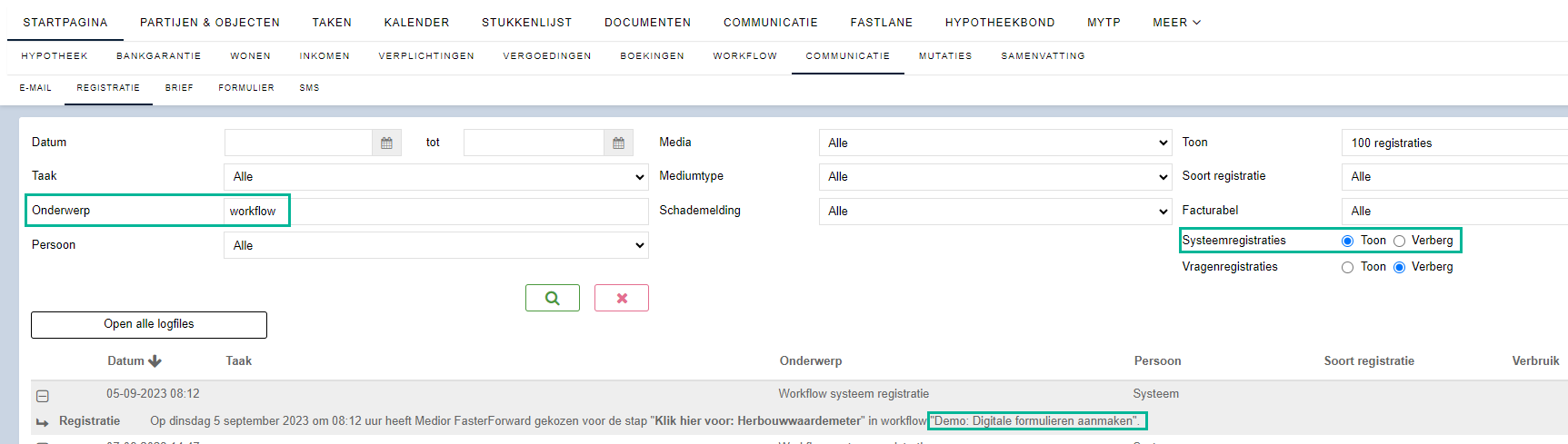1568x444 pixels.
Task: Switch to VERGOEDINGEN sub-tab
Action: (547, 56)
